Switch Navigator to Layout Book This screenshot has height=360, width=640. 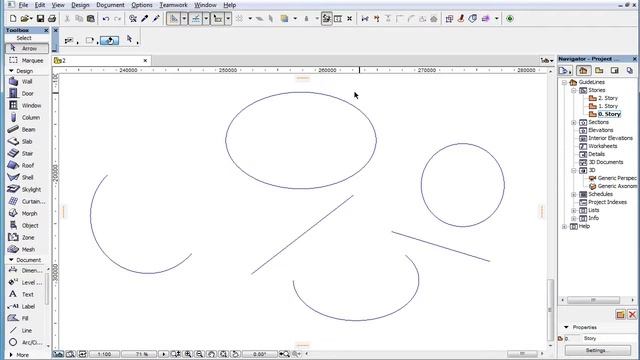pyautogui.click(x=614, y=71)
